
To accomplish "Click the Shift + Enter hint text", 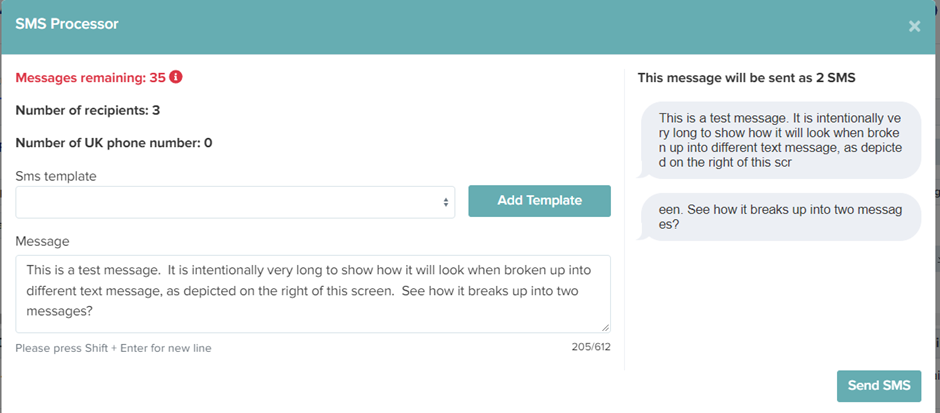I will (x=113, y=348).
